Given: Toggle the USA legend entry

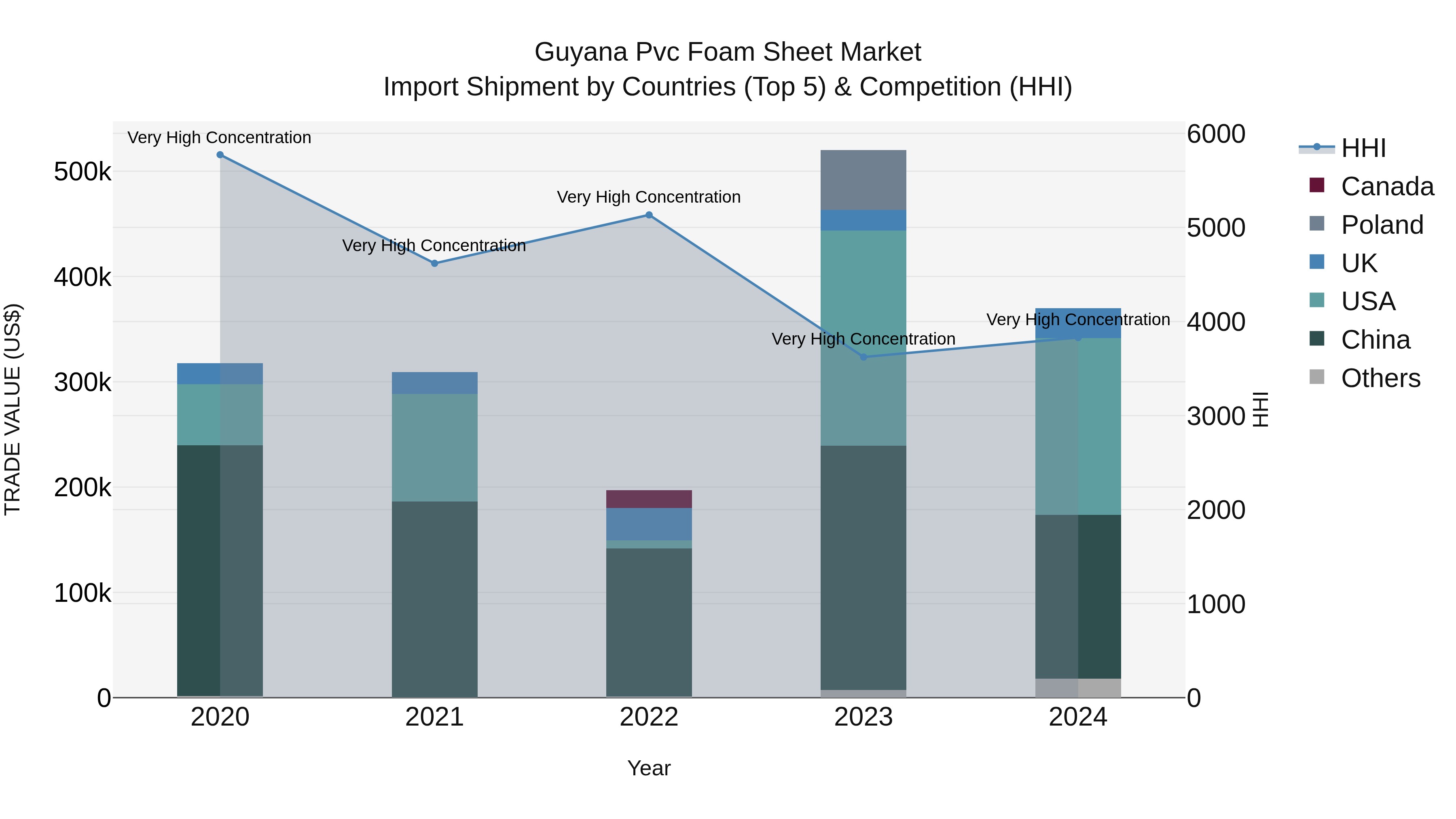Looking at the screenshot, I should pos(1352,301).
